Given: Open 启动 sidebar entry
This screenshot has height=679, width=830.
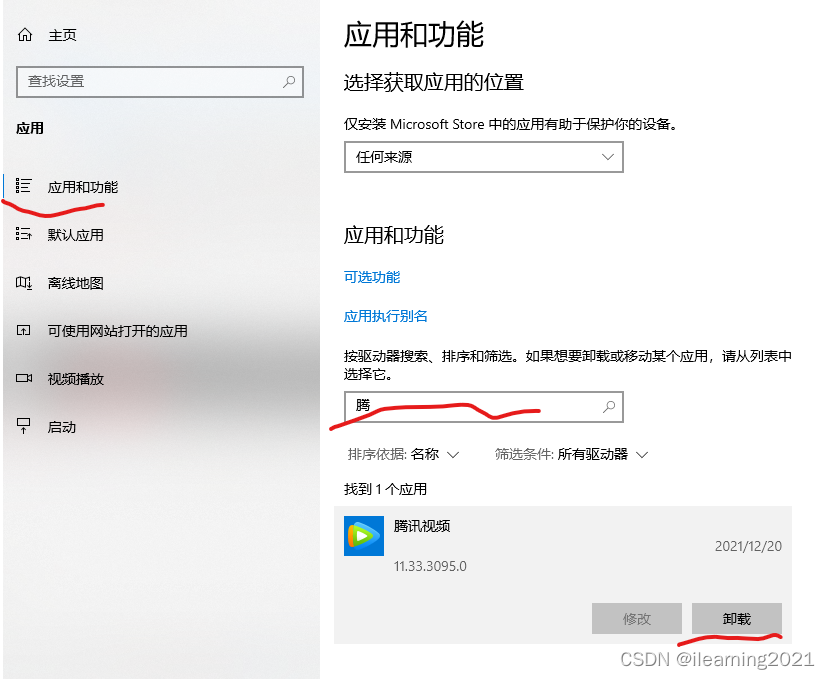Looking at the screenshot, I should click(x=62, y=427).
